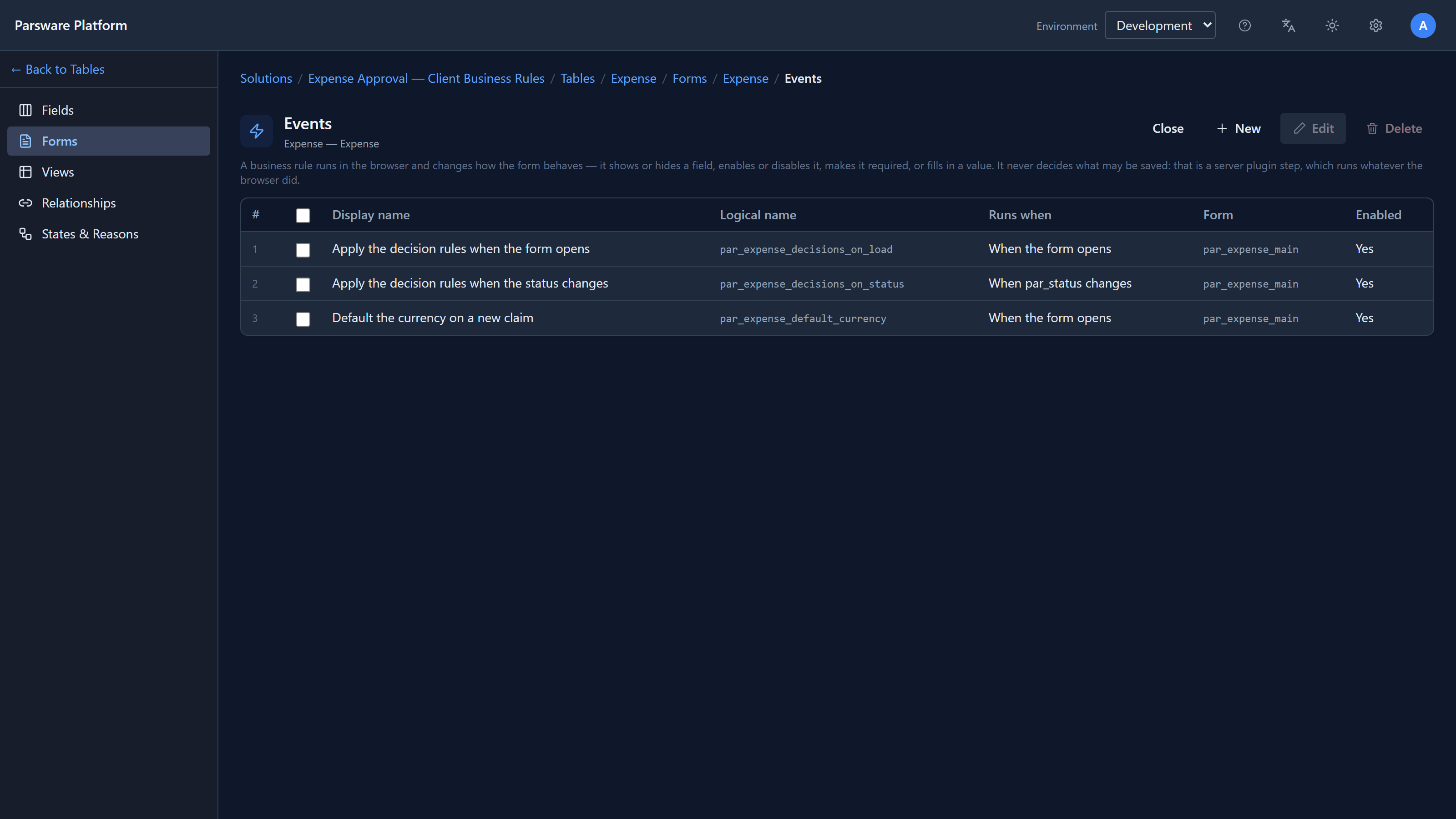Click the Expense breadcrumb after Tables
This screenshot has width=1456, height=819.
click(x=634, y=79)
